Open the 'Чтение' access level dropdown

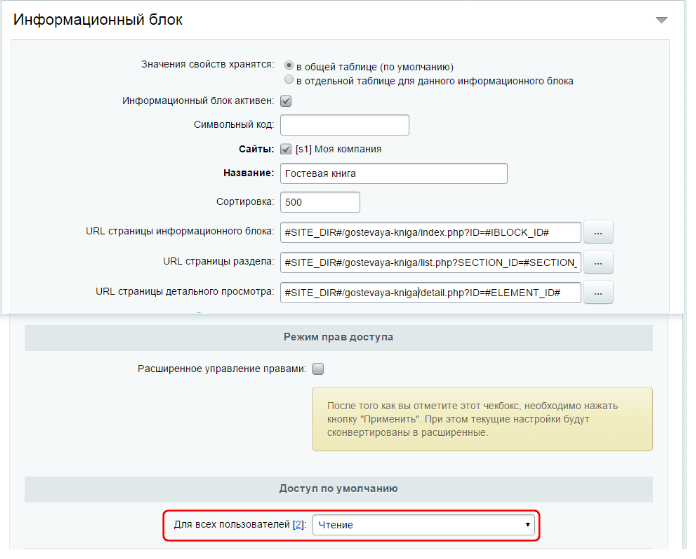[424, 524]
